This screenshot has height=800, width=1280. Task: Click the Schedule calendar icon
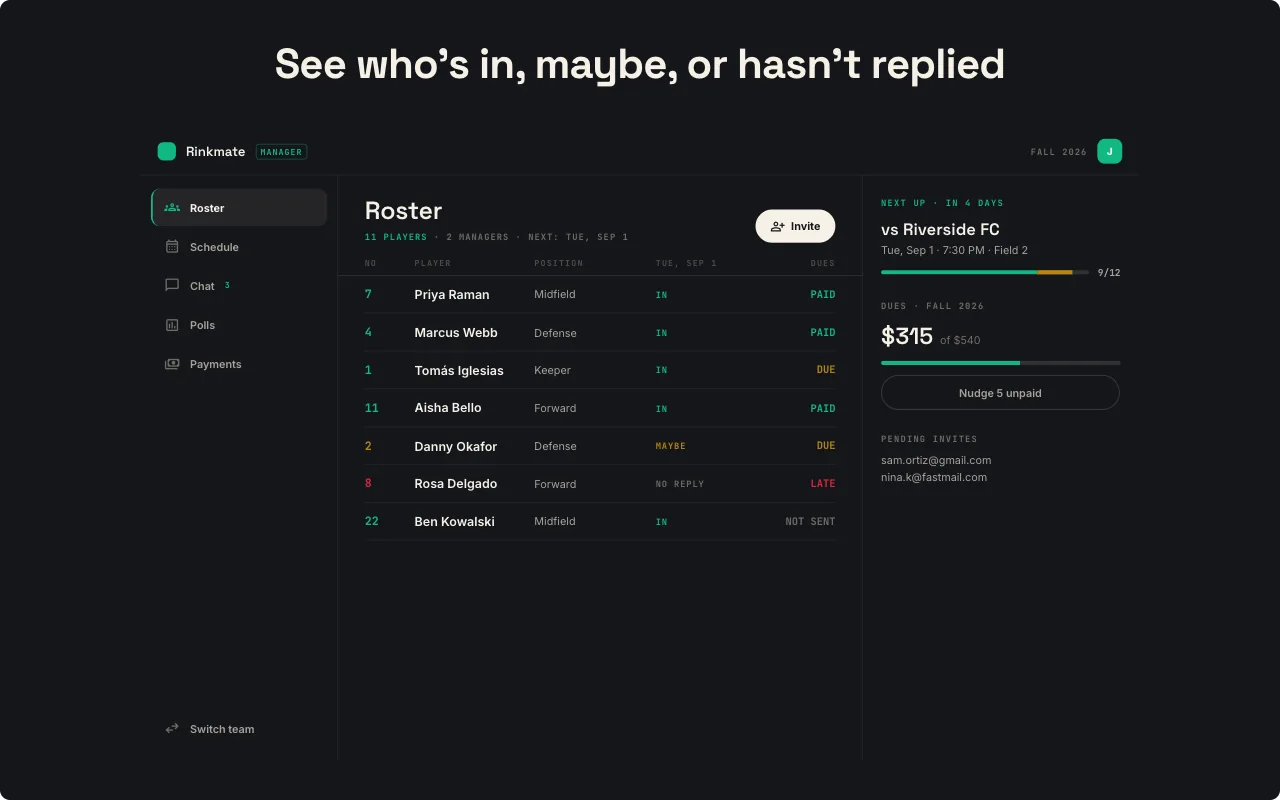coord(172,247)
